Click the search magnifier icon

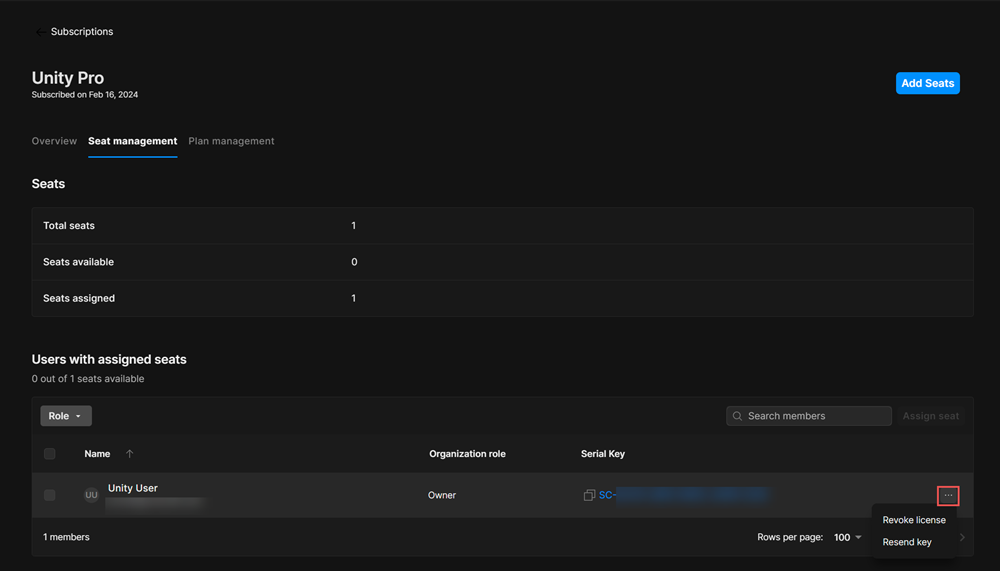(737, 416)
